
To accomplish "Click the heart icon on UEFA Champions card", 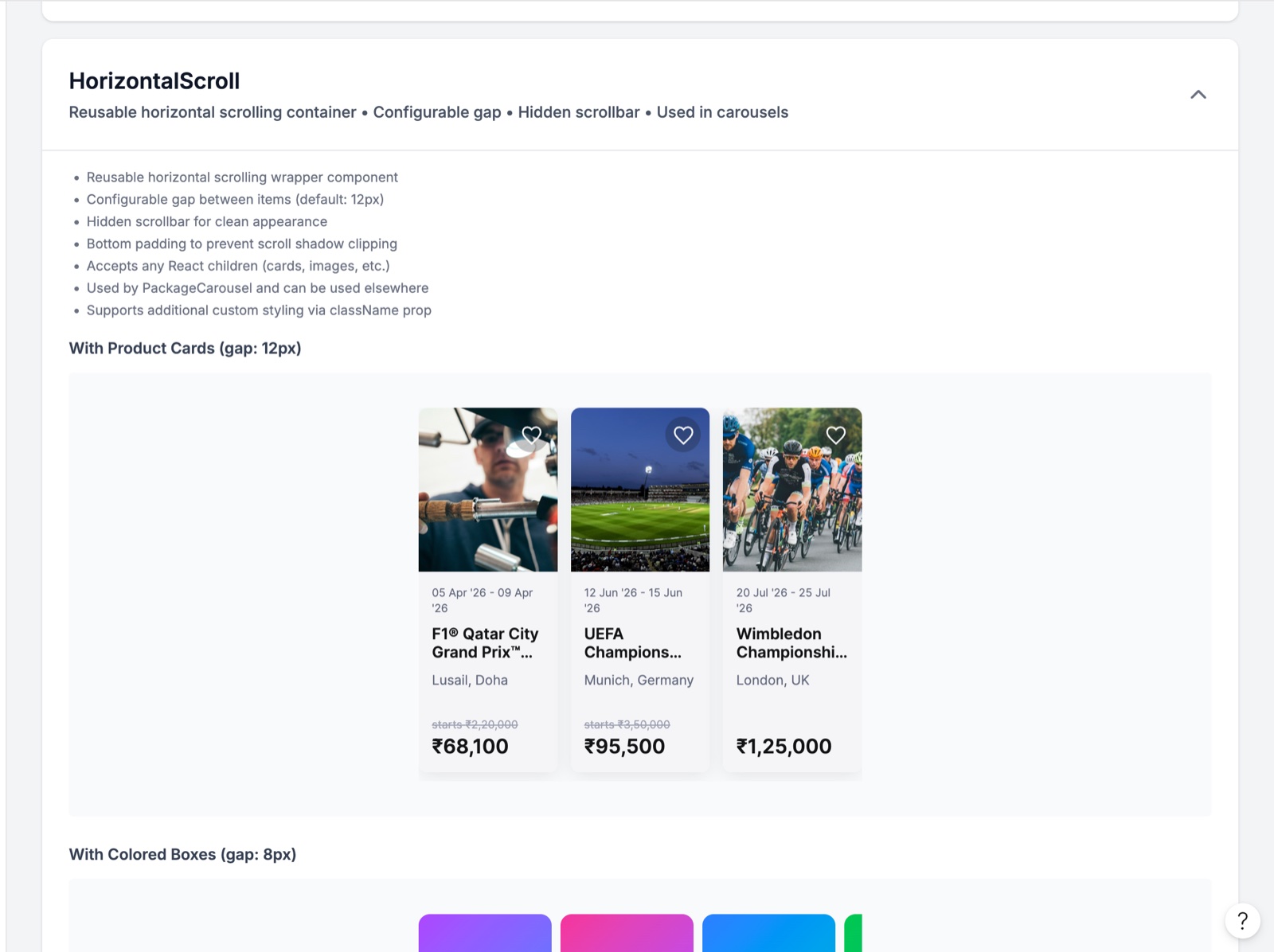I will pyautogui.click(x=683, y=435).
